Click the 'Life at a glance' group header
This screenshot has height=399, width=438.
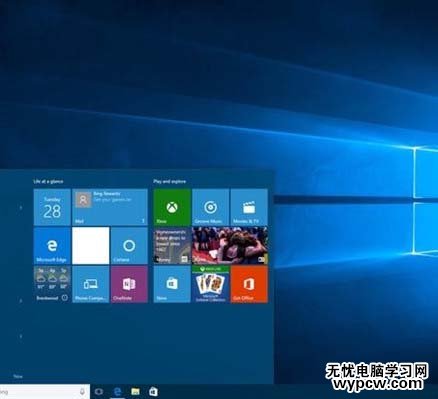pos(48,181)
